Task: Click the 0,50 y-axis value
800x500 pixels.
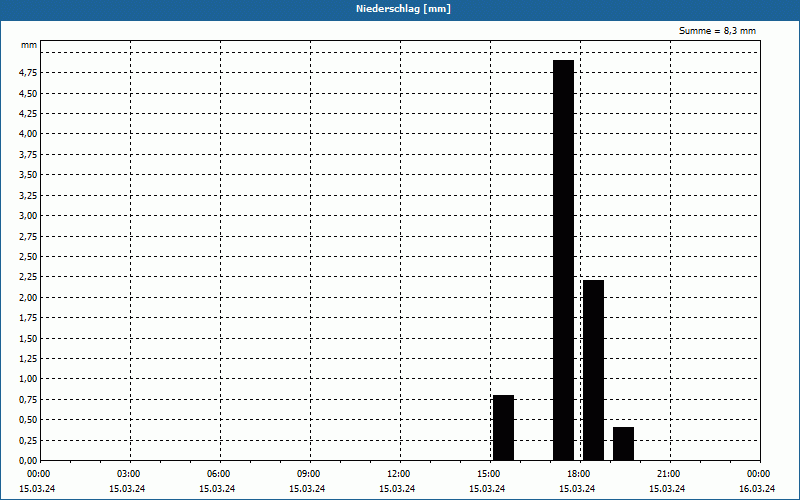Action: pos(28,420)
